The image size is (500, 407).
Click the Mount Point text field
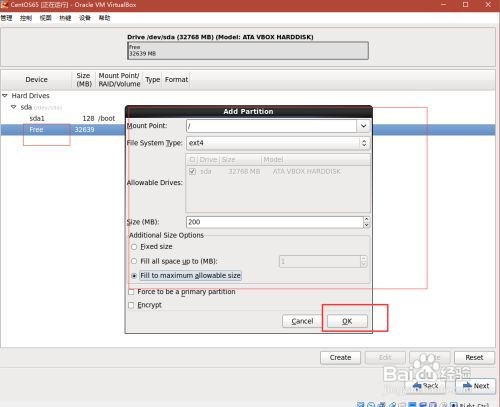[271, 126]
